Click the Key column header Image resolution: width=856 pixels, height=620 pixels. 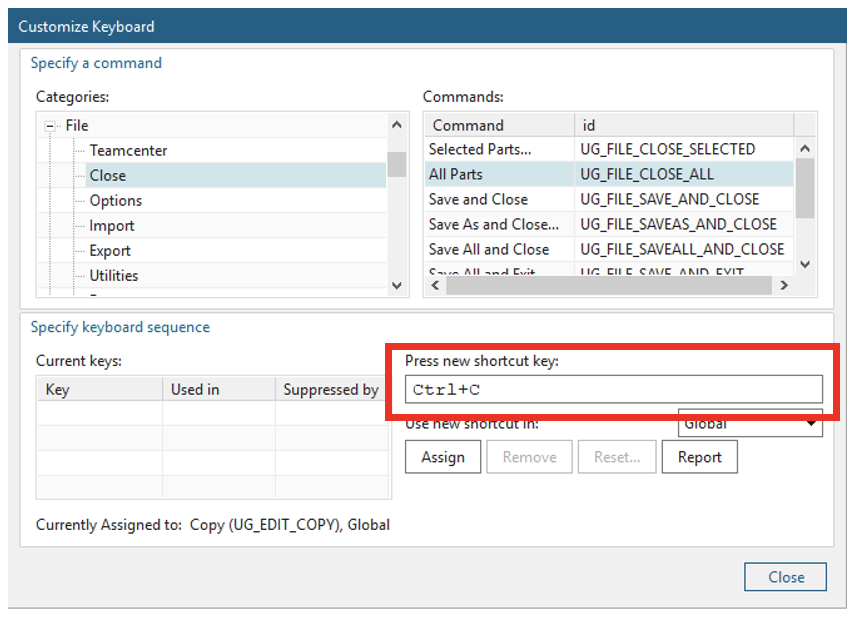100,389
